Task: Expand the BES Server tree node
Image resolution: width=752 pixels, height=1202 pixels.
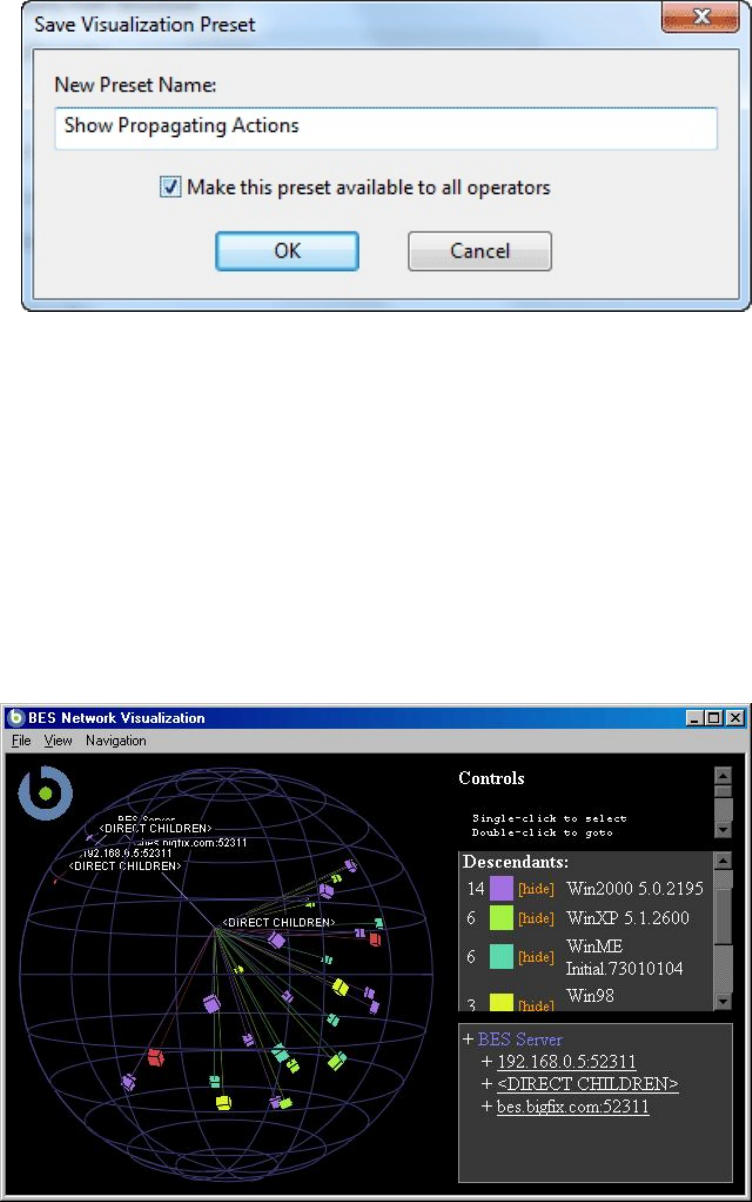Action: (468, 1040)
